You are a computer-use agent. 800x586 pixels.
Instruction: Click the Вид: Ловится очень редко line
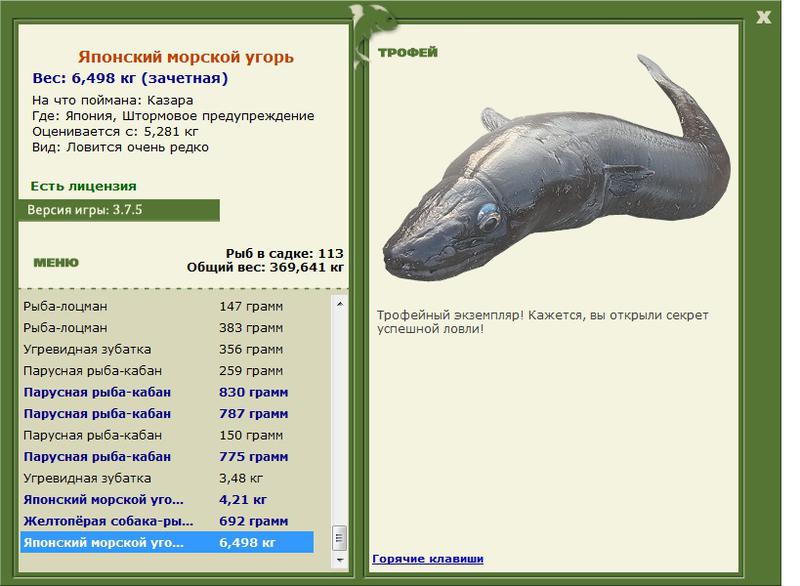tap(120, 147)
